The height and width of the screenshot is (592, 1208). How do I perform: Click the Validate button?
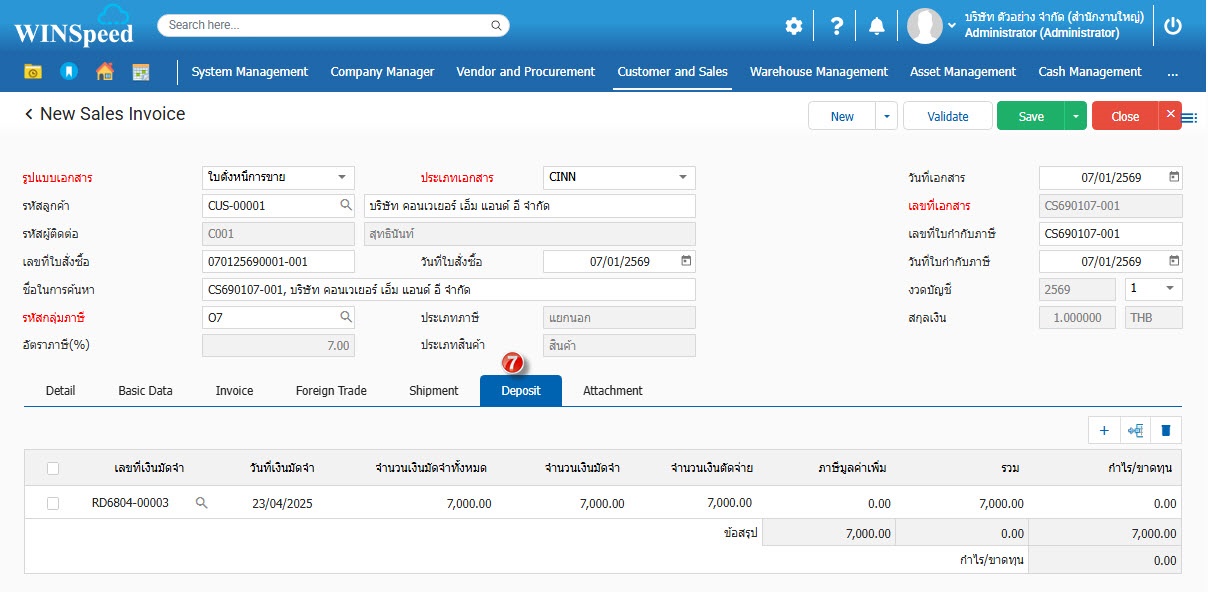[x=947, y=116]
